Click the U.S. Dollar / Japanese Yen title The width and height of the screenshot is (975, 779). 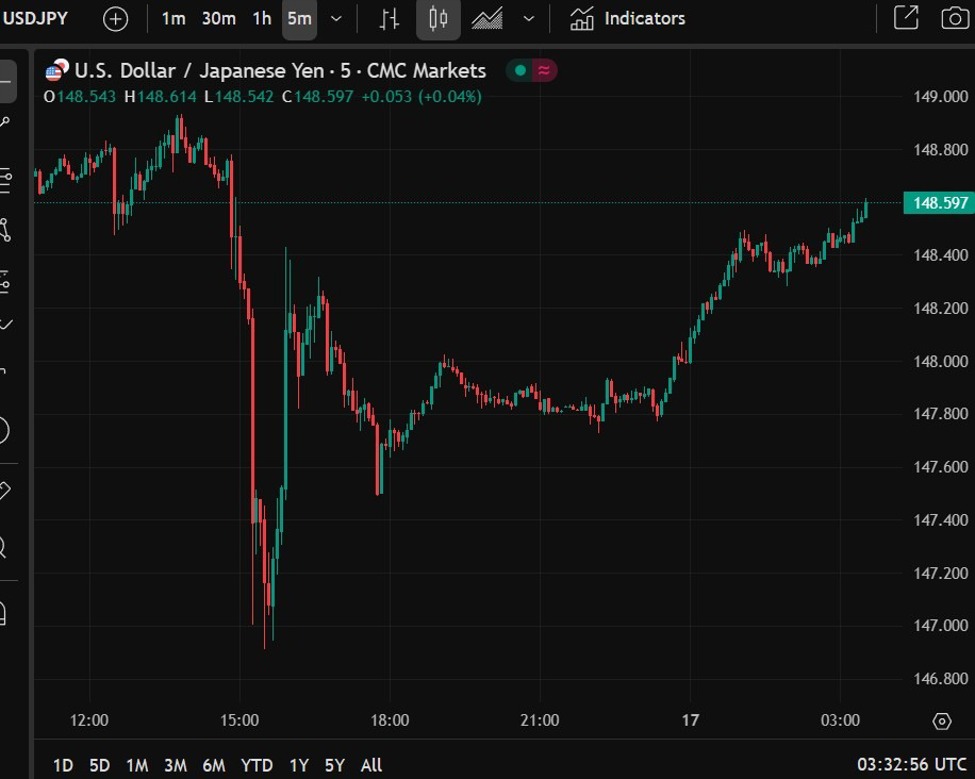pyautogui.click(x=200, y=71)
